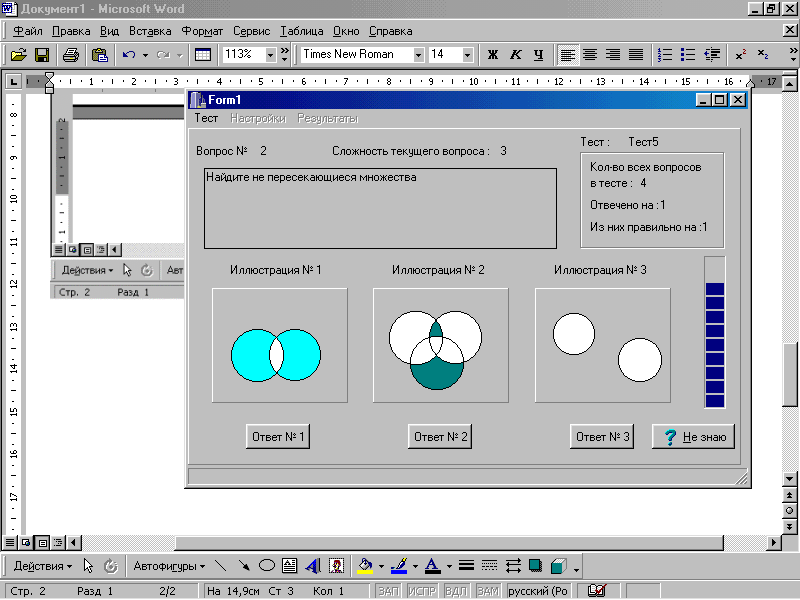The image size is (800, 600).
Task: Choose line style icon
Action: coord(466,566)
